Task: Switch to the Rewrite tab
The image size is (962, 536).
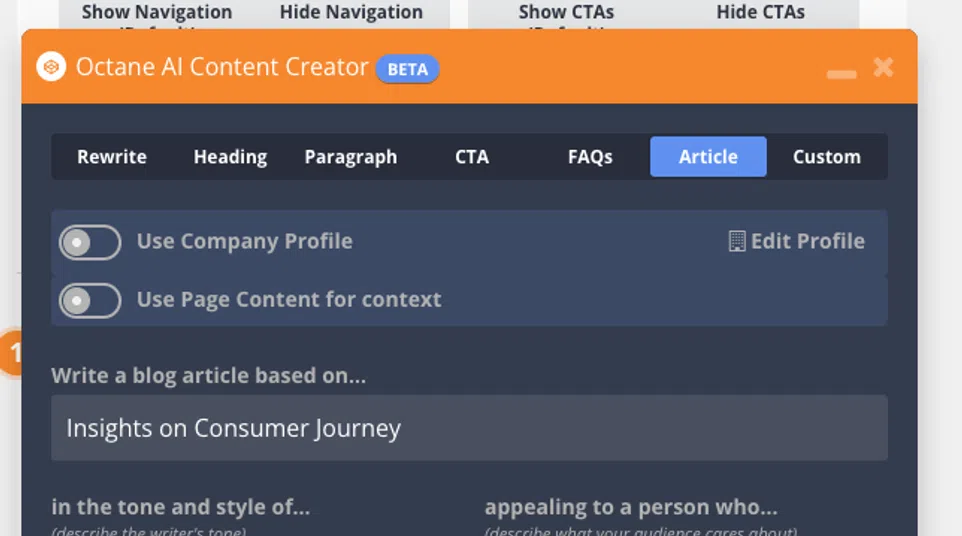Action: 112,157
